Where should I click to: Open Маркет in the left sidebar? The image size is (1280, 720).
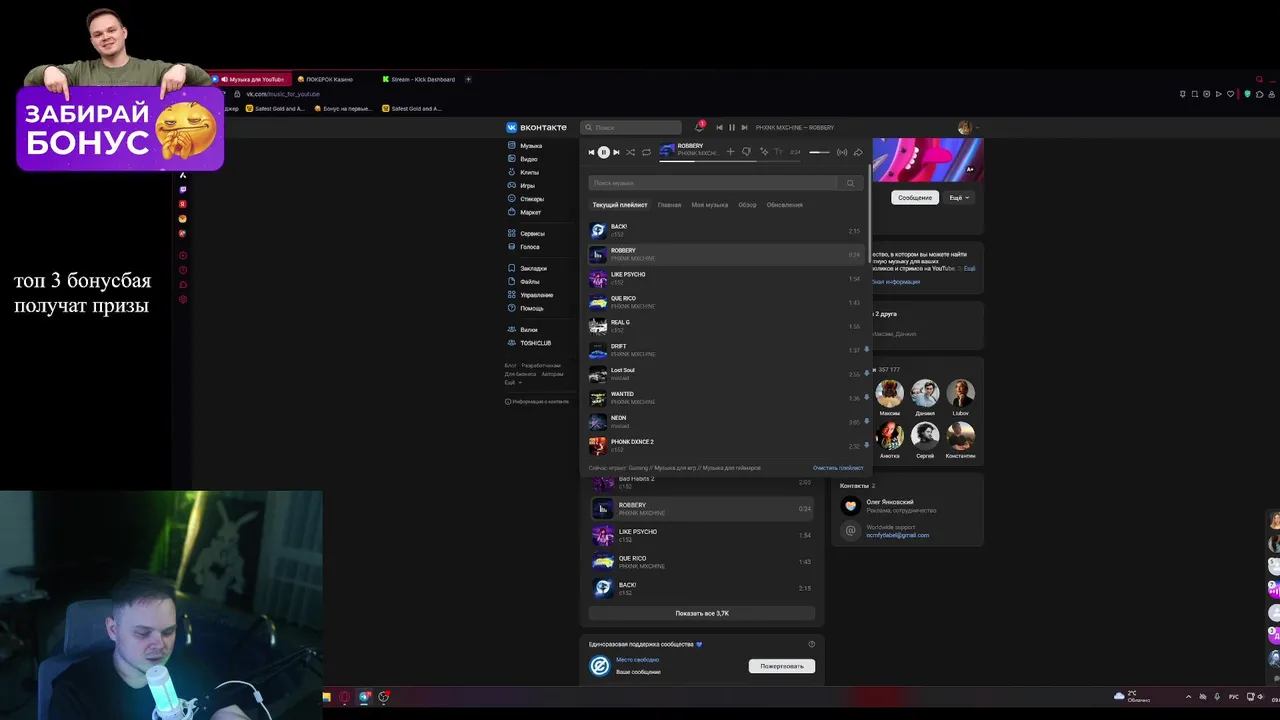point(525,212)
